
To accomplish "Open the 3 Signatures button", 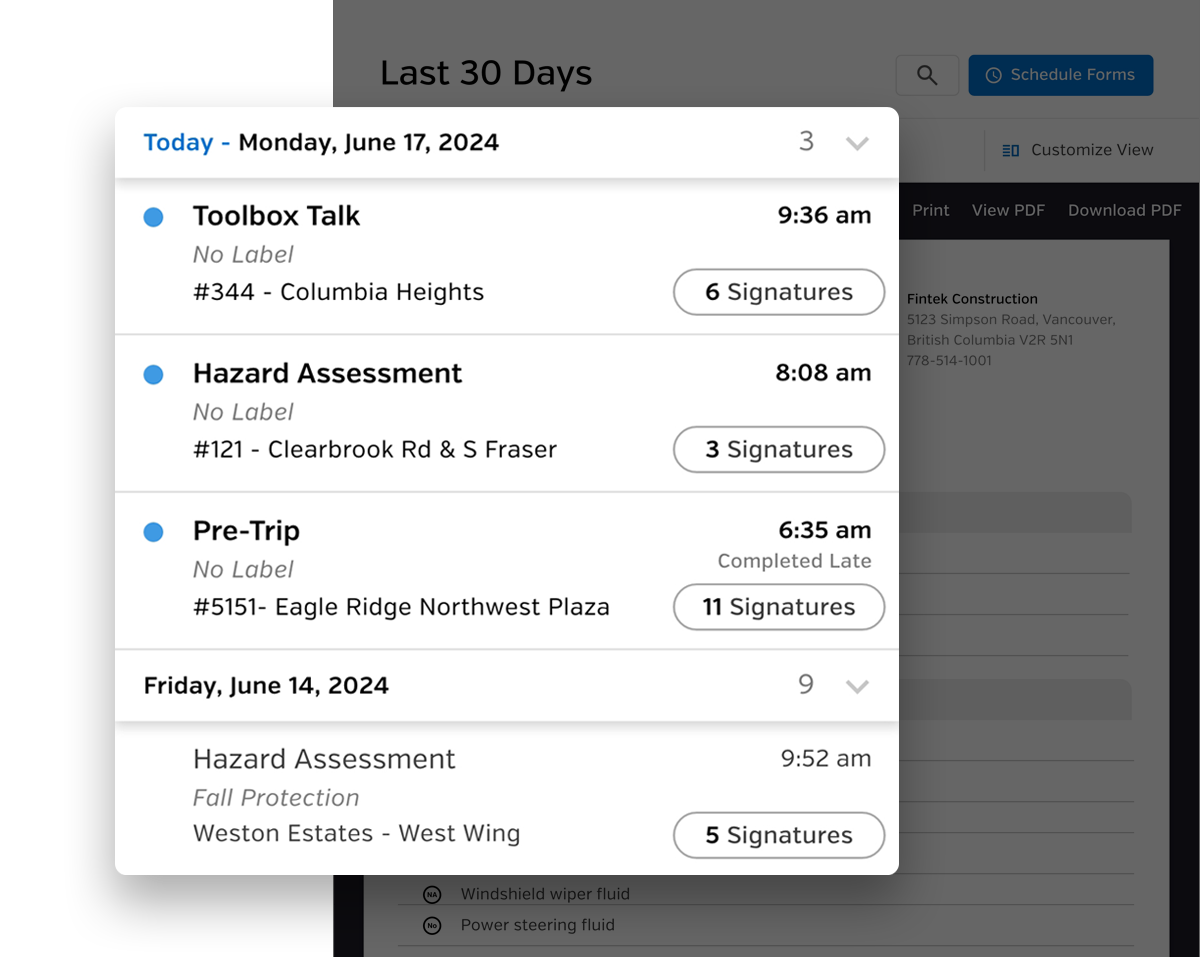I will (779, 450).
